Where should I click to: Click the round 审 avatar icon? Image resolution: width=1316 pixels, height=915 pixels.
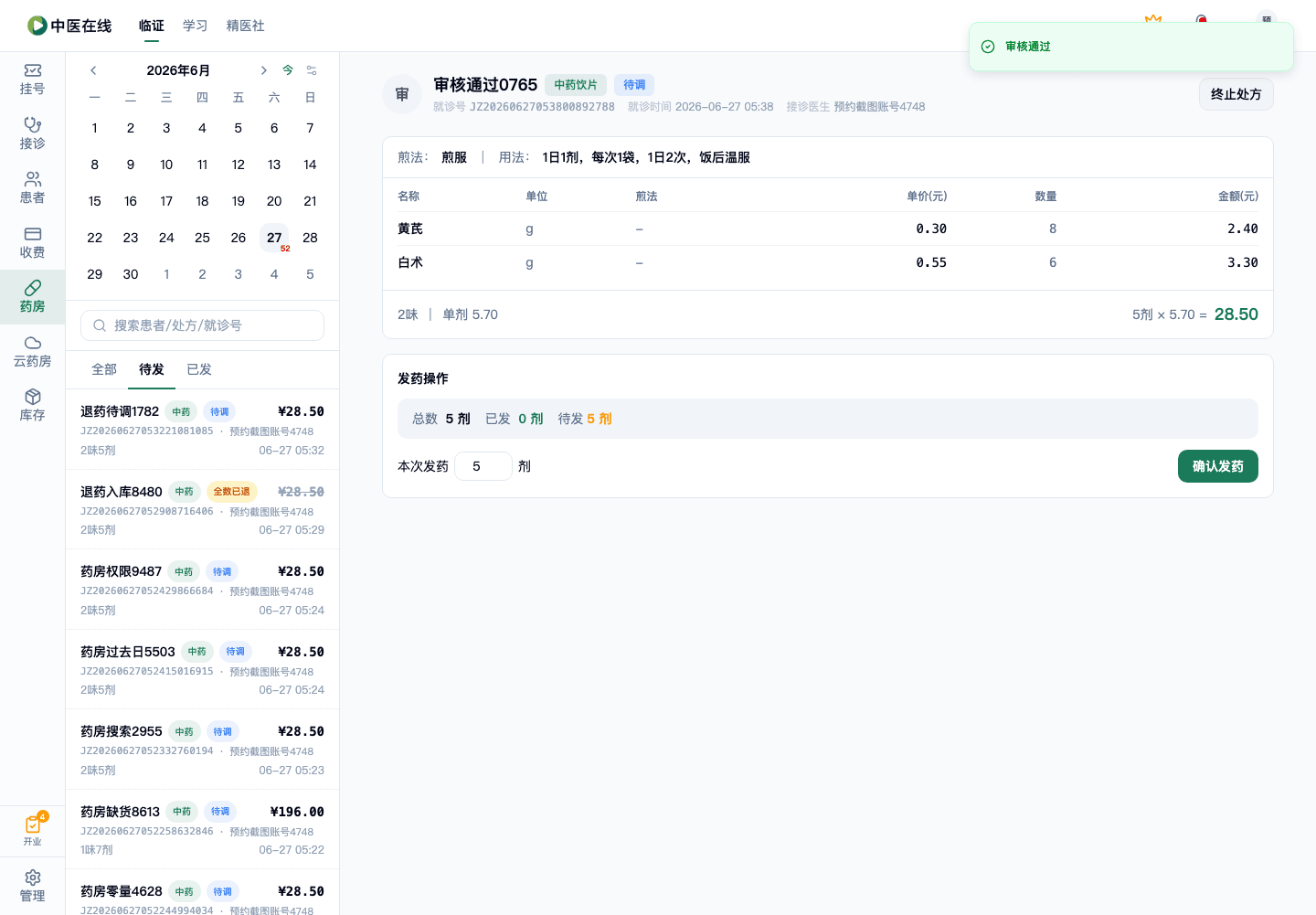(x=402, y=94)
